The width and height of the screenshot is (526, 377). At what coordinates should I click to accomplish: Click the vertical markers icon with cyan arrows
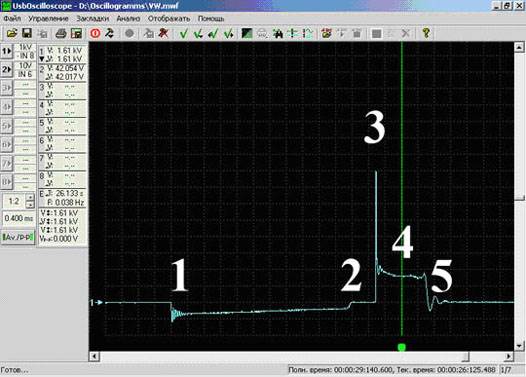293,33
